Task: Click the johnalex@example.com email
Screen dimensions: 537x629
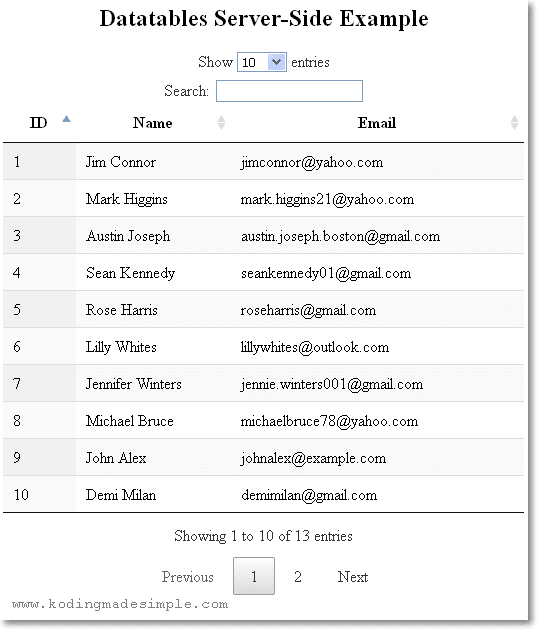Action: pos(313,458)
